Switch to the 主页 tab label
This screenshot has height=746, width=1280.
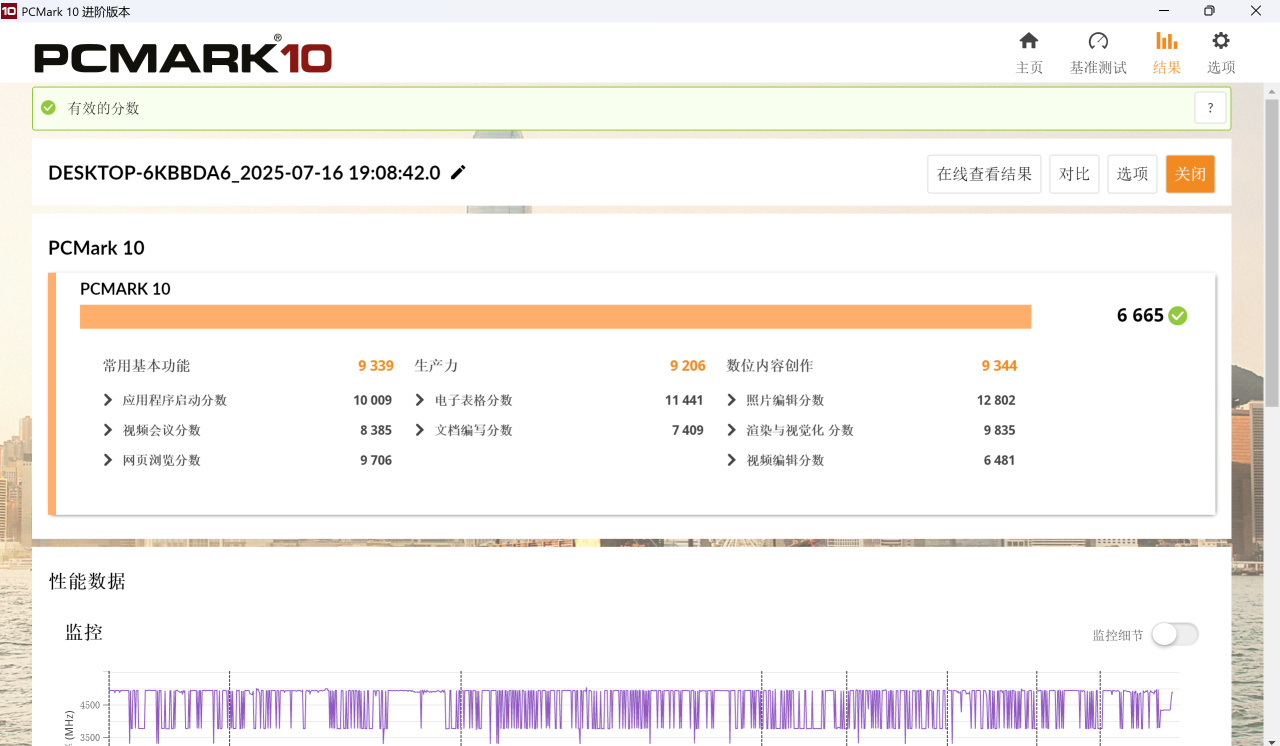1029,68
